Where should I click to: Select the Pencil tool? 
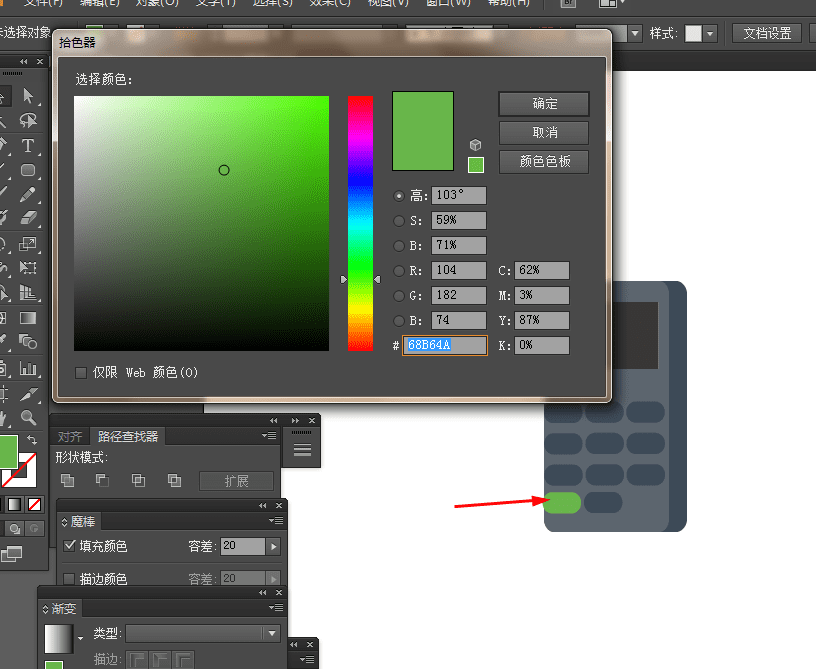[x=28, y=195]
